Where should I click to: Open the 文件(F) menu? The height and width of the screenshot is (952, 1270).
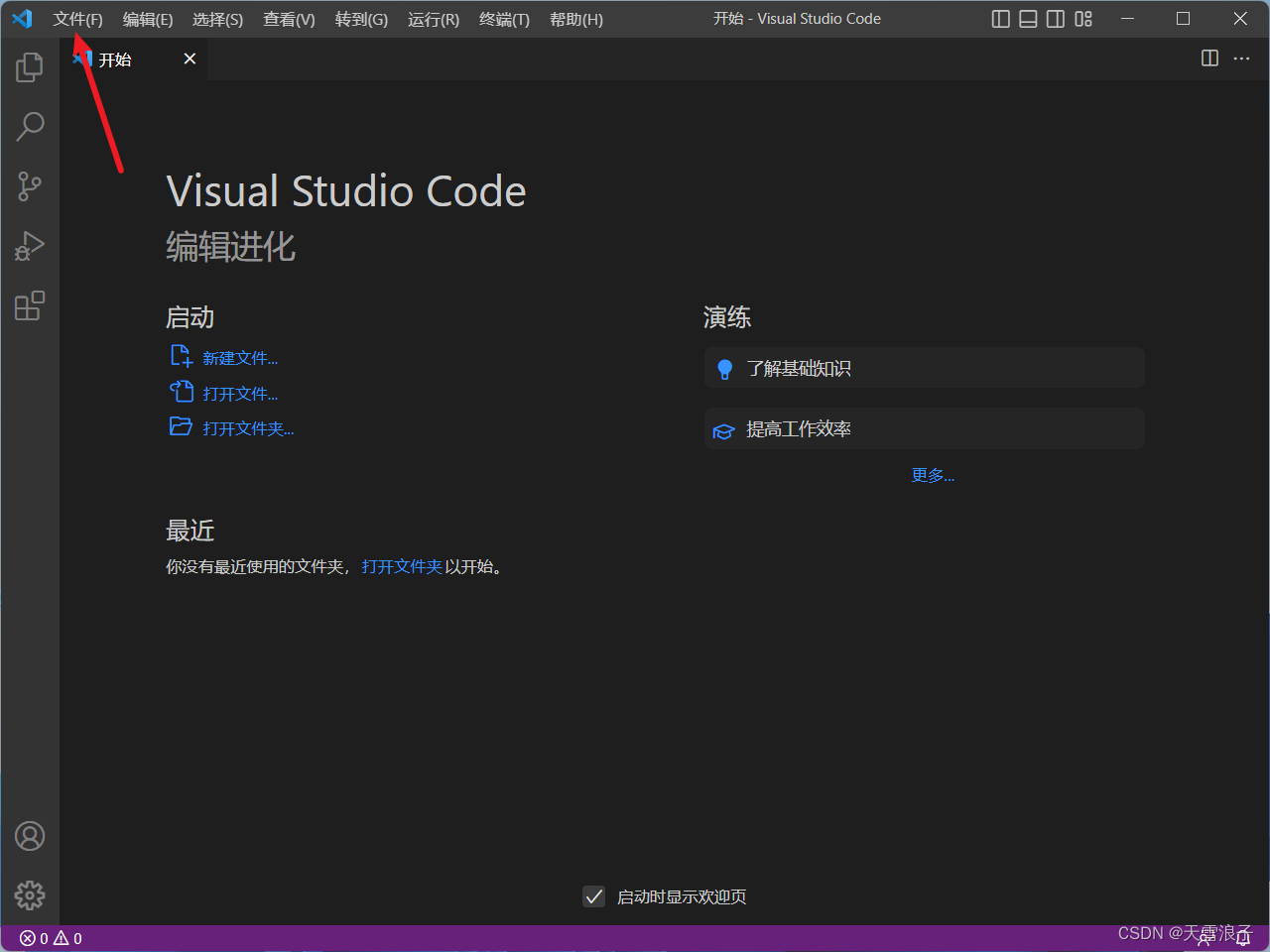coord(77,18)
